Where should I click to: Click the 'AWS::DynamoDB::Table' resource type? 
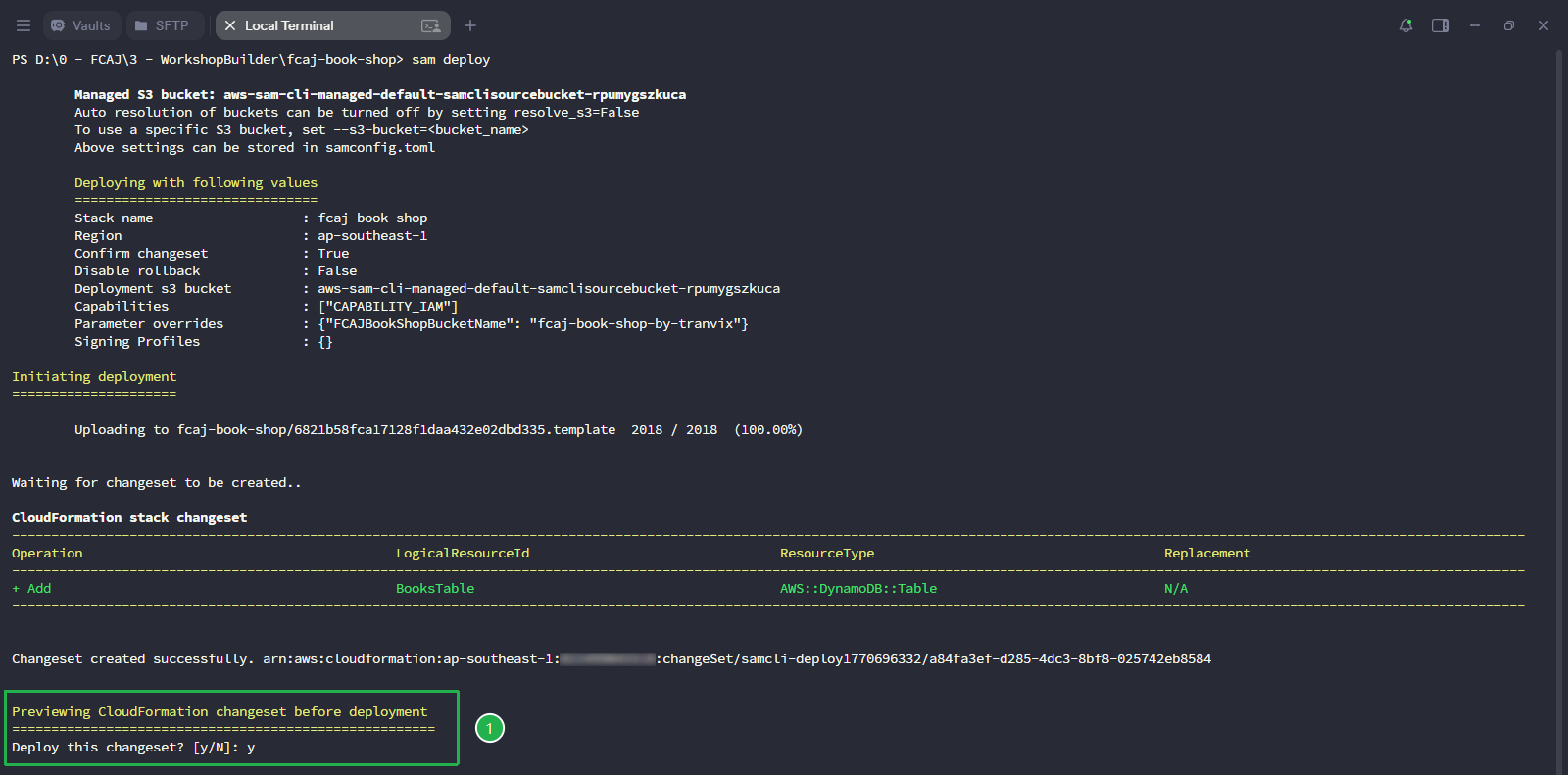coord(858,589)
